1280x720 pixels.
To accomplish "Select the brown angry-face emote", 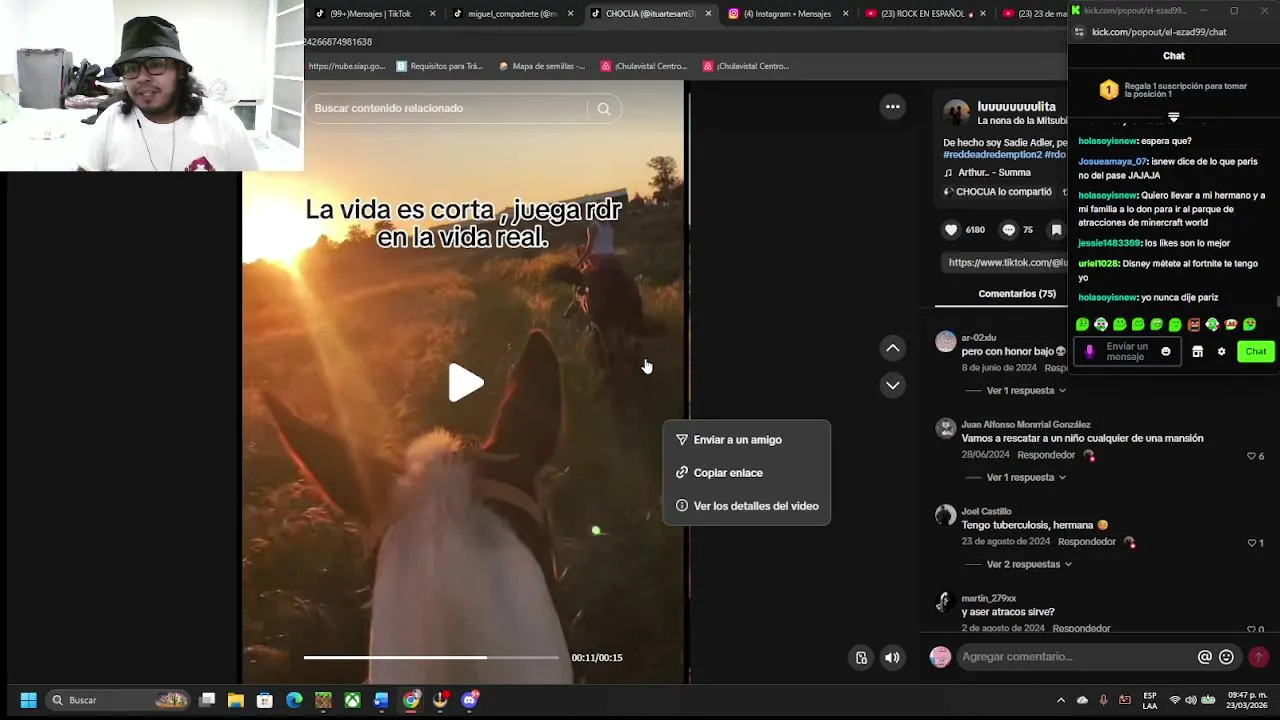I will (1193, 325).
